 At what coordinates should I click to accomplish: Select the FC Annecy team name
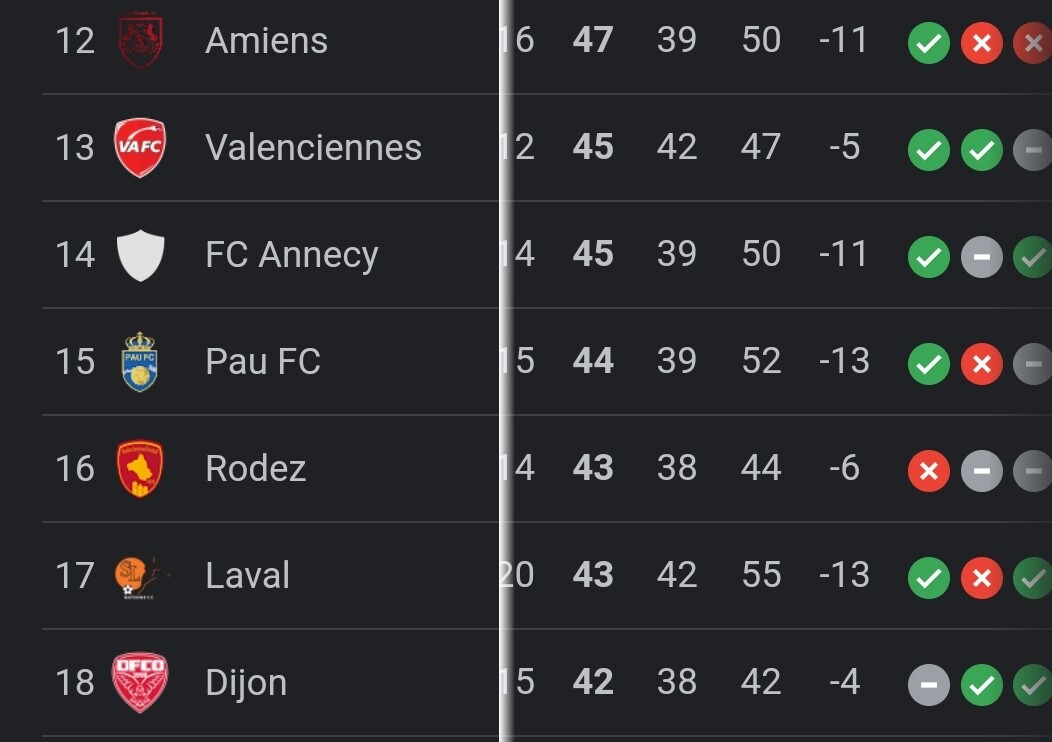[x=292, y=255]
